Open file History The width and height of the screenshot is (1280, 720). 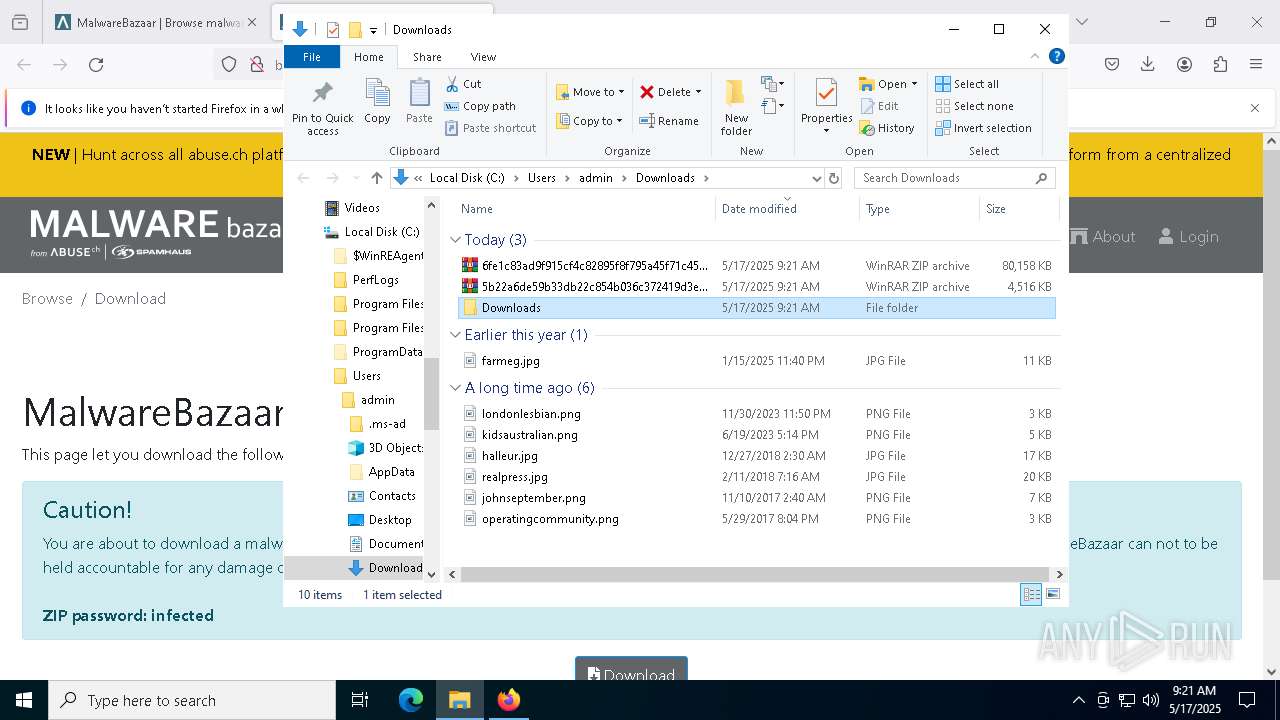click(x=887, y=128)
